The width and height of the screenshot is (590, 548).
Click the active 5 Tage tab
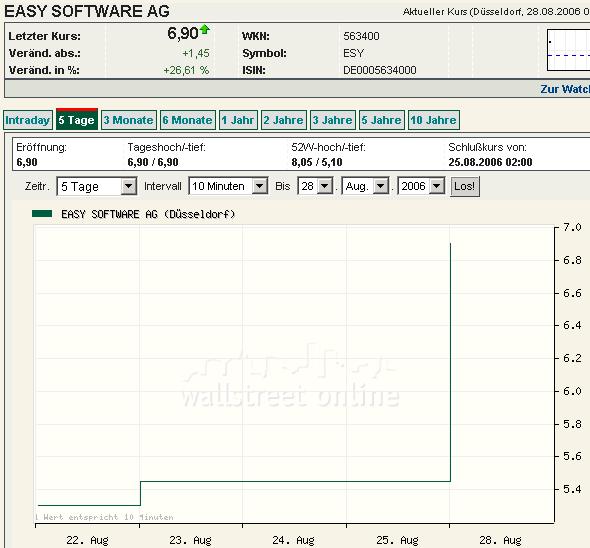77,119
